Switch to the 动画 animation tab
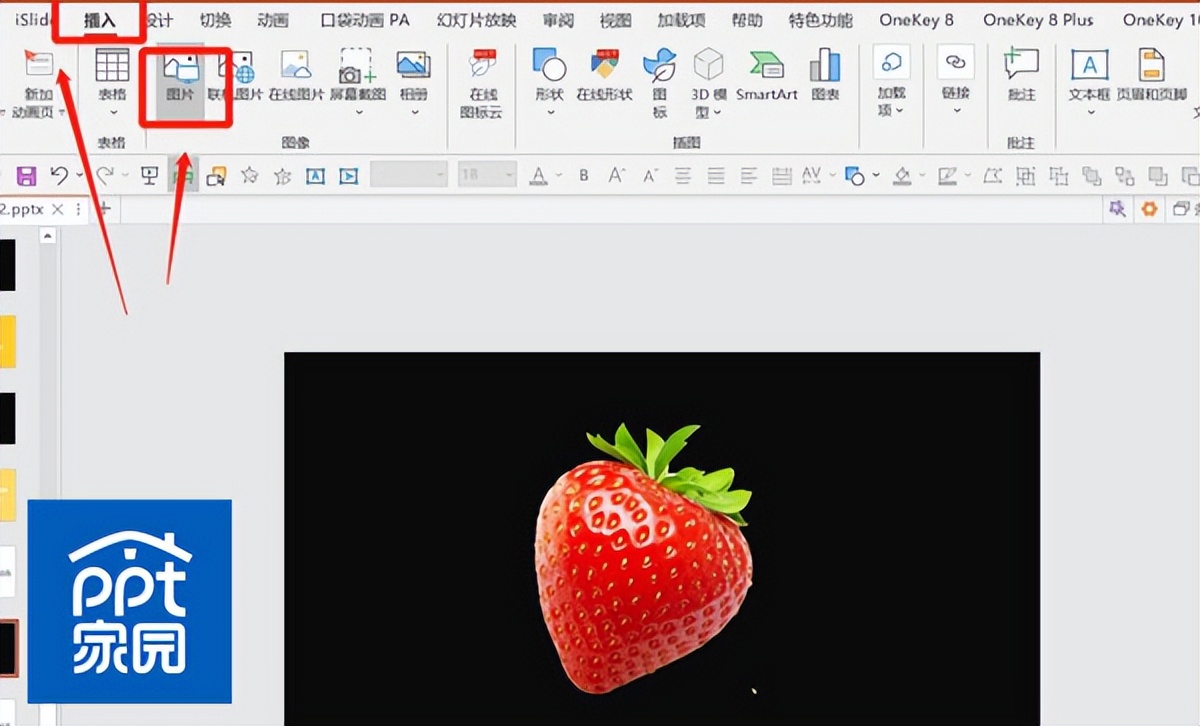Viewport: 1200px width, 726px height. coord(274,20)
